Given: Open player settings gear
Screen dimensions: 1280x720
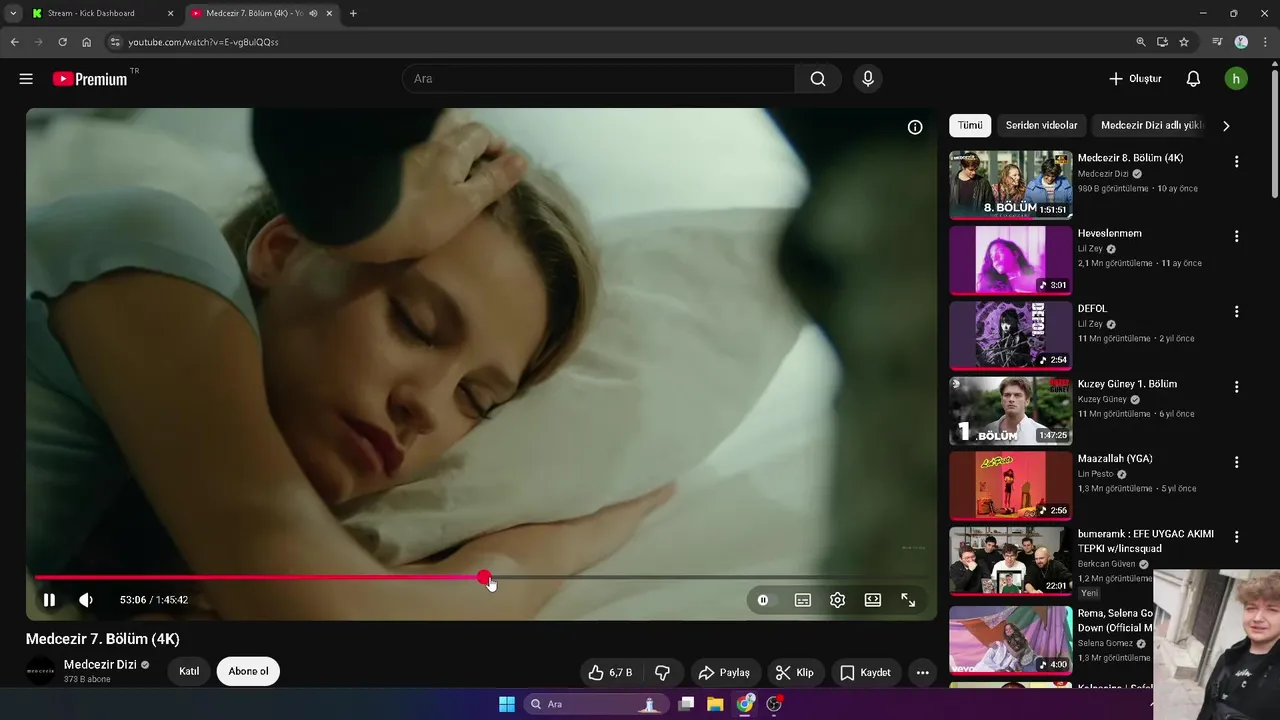Looking at the screenshot, I should coord(838,600).
